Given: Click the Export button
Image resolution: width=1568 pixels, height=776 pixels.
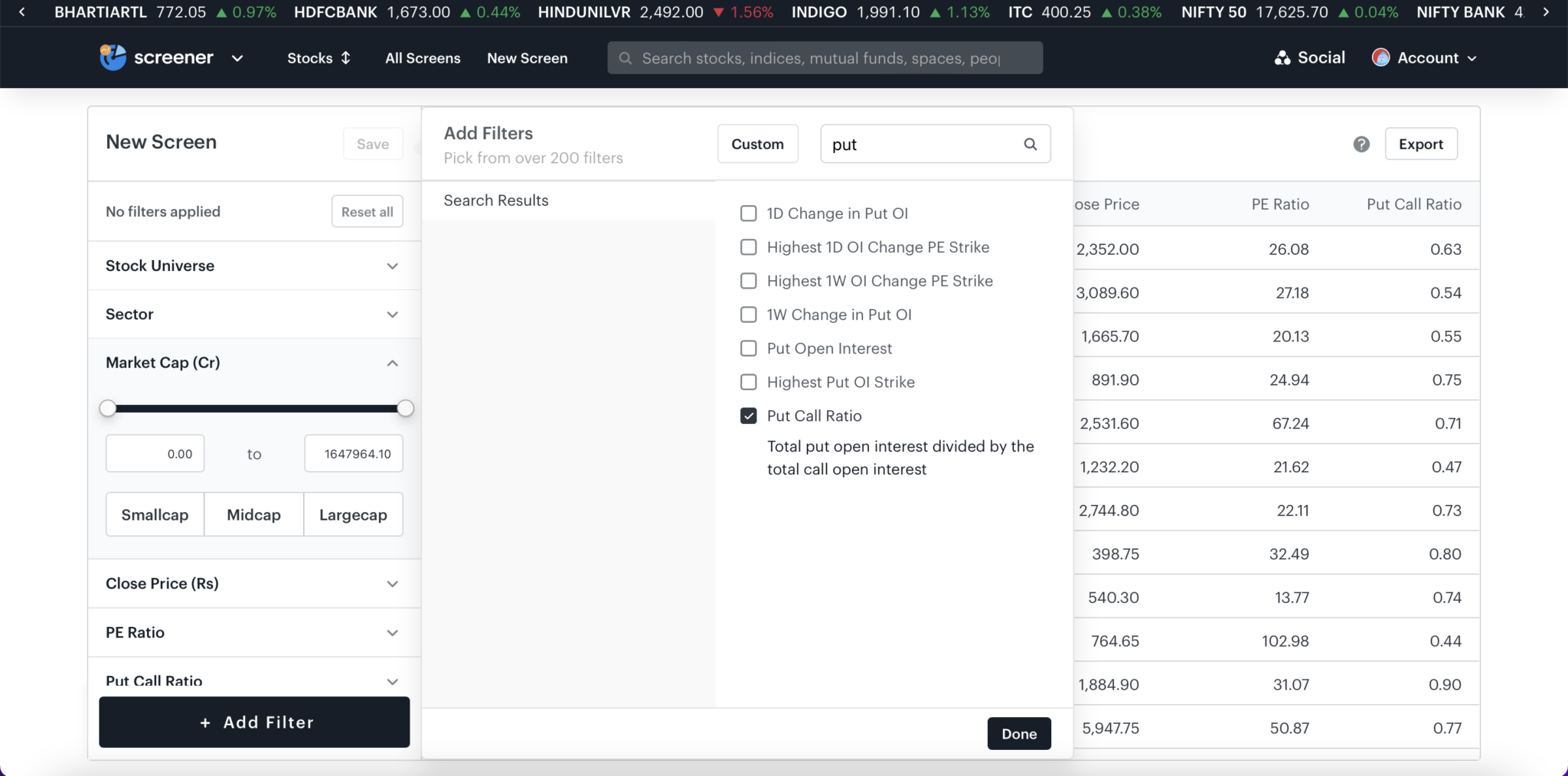Looking at the screenshot, I should [1420, 144].
